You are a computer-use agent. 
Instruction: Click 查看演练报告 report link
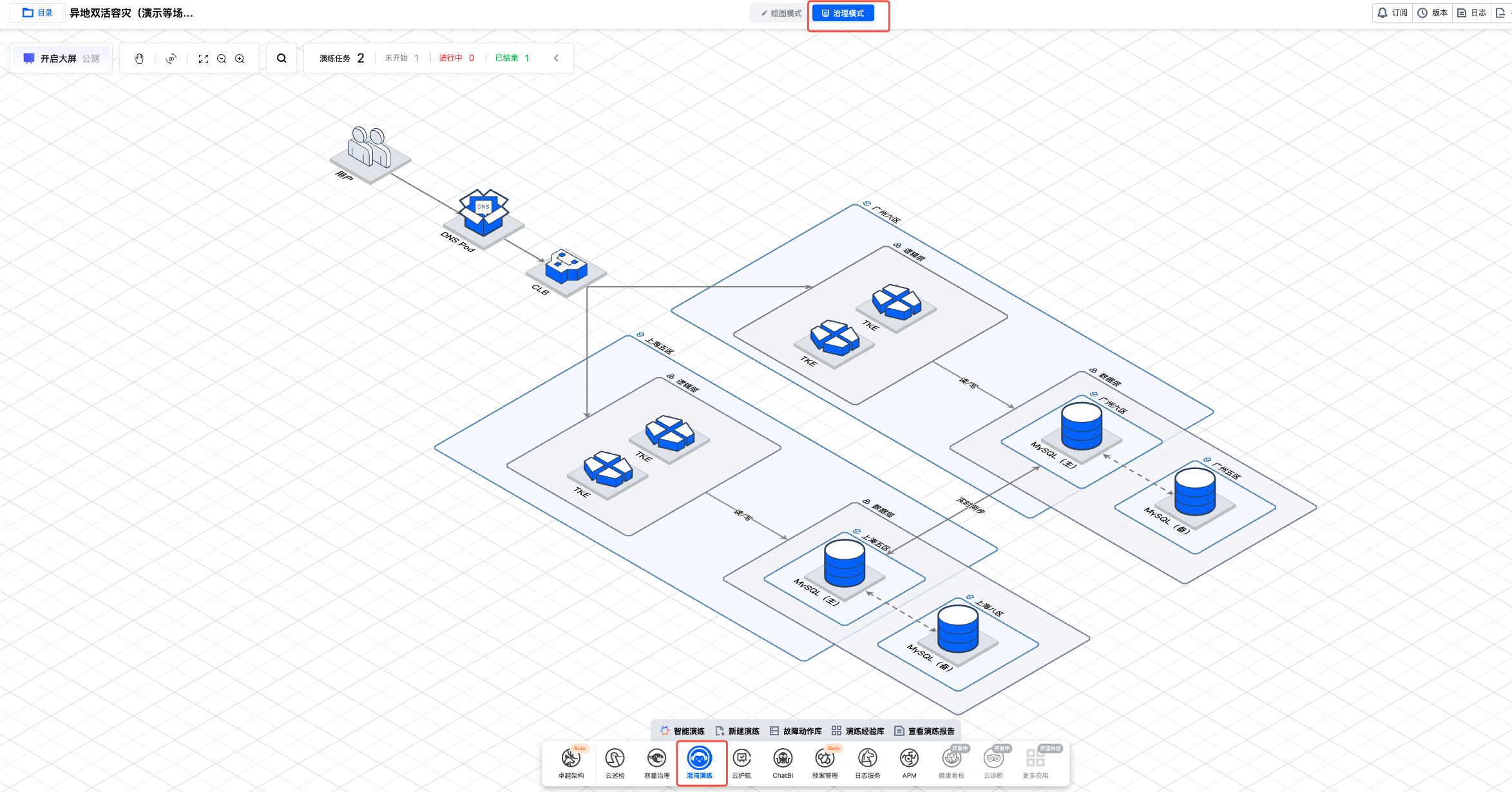pos(925,731)
